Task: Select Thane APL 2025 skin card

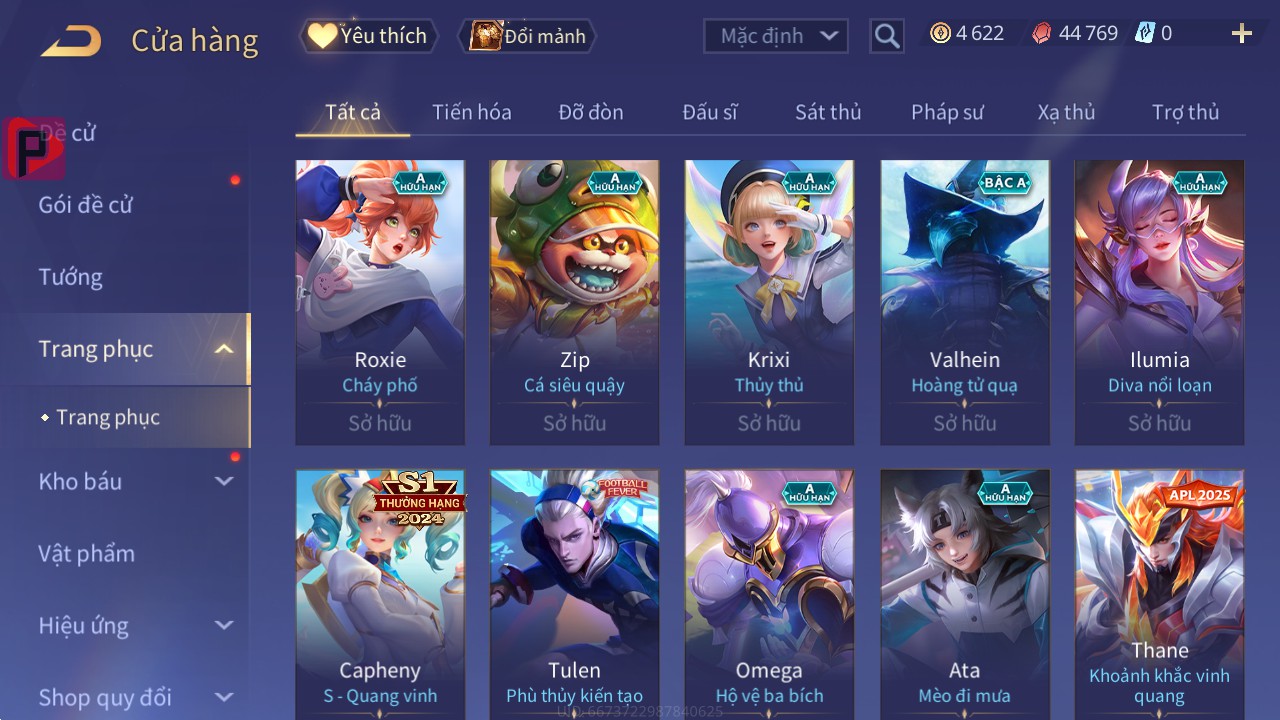Action: (x=1160, y=595)
